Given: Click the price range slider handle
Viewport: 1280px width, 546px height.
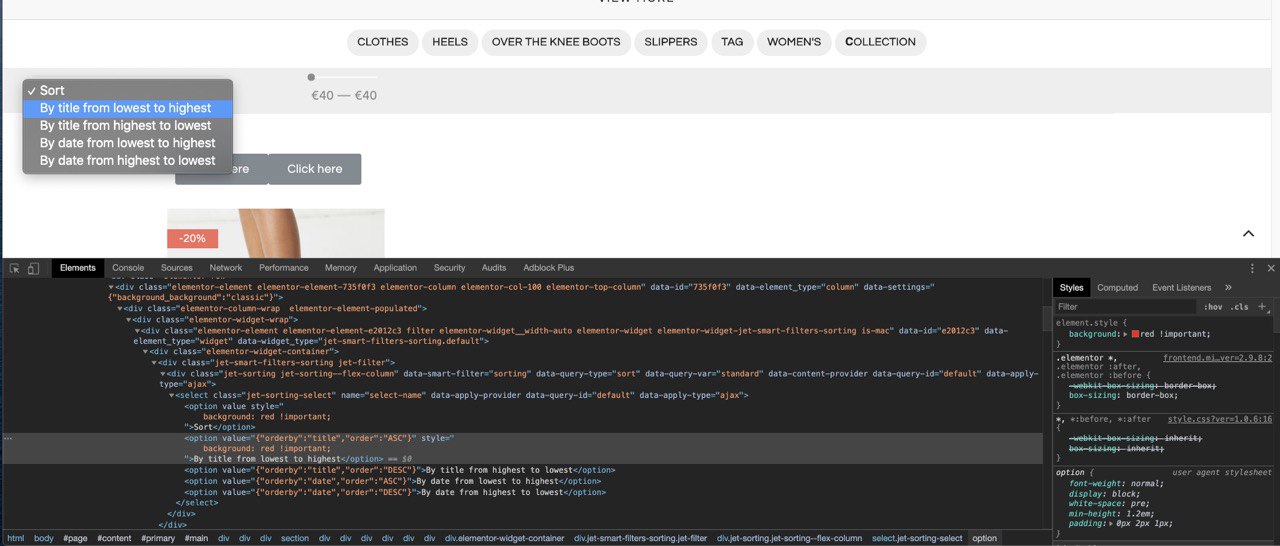Looking at the screenshot, I should point(311,77).
